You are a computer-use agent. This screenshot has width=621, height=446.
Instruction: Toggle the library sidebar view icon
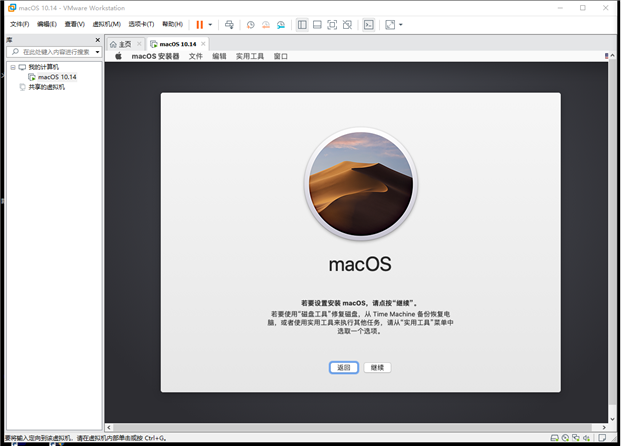coord(302,25)
